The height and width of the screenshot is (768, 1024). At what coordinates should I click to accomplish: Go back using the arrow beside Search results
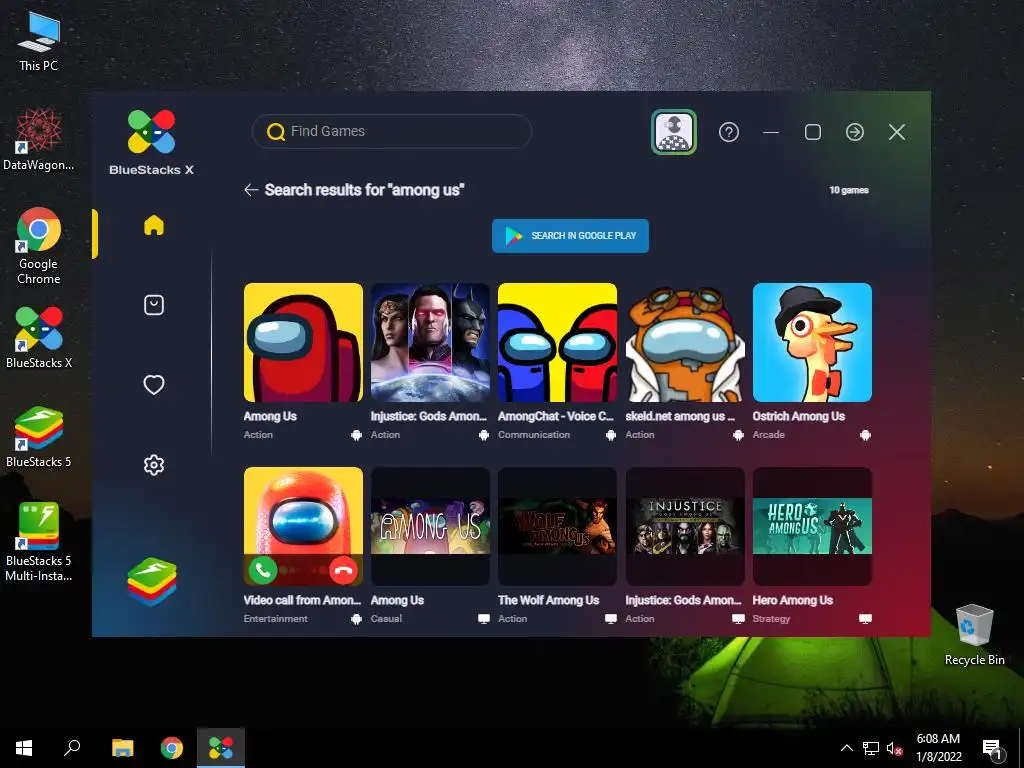[251, 190]
